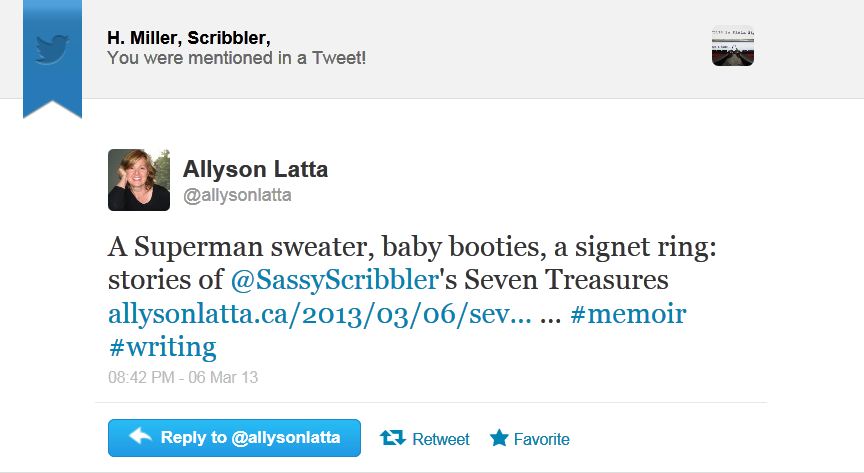Click the recipient avatar thumbnail at top
This screenshot has height=473, width=864.
pos(732,46)
